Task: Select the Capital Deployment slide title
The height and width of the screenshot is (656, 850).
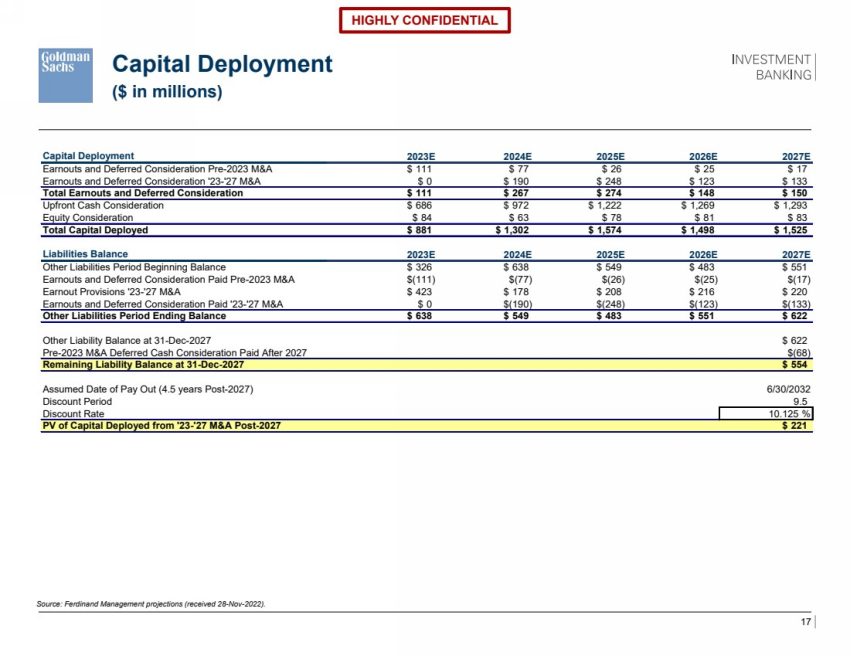Action: click(221, 65)
